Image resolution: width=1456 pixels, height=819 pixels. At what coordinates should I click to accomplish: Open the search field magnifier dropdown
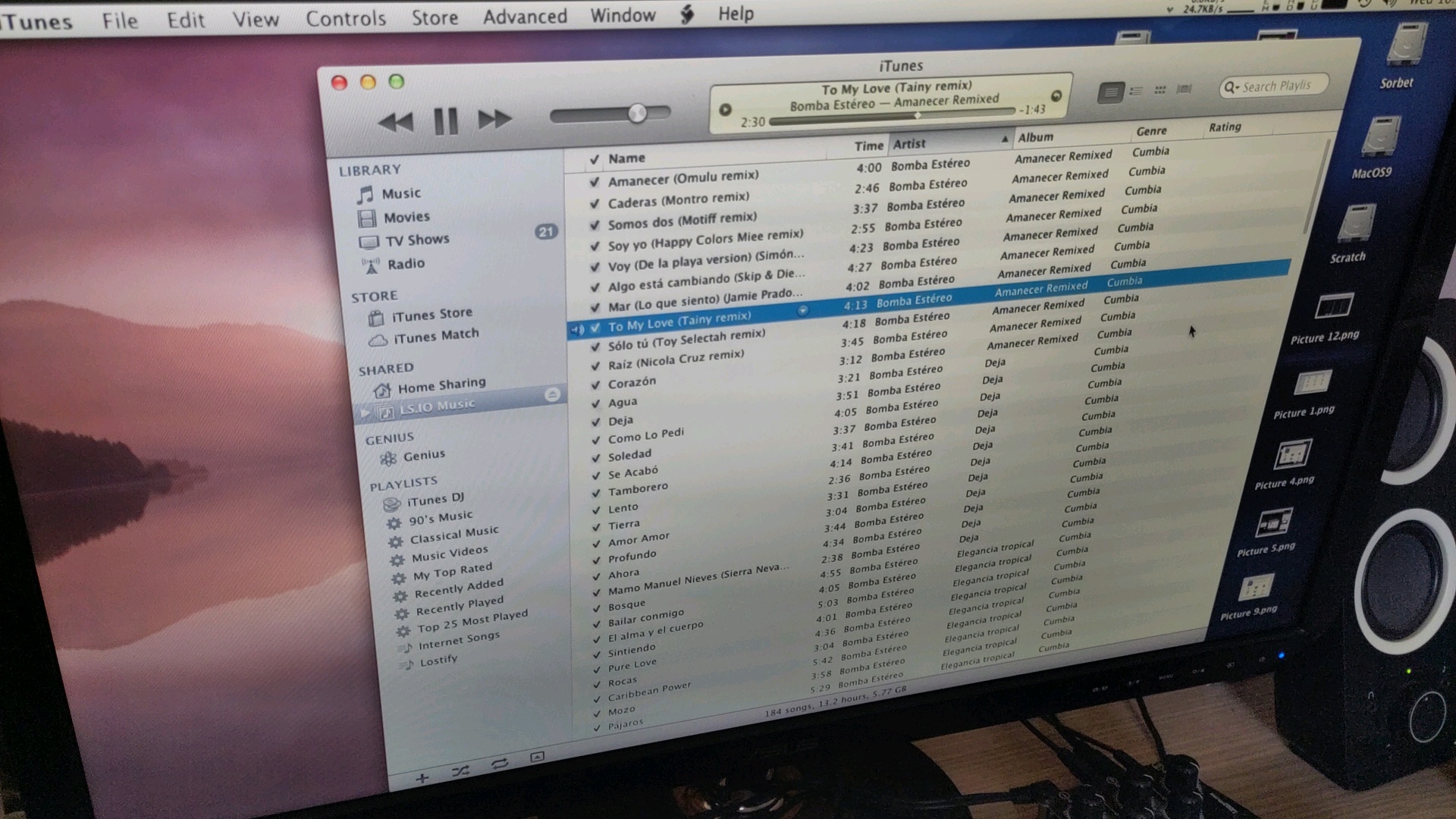pos(1231,88)
